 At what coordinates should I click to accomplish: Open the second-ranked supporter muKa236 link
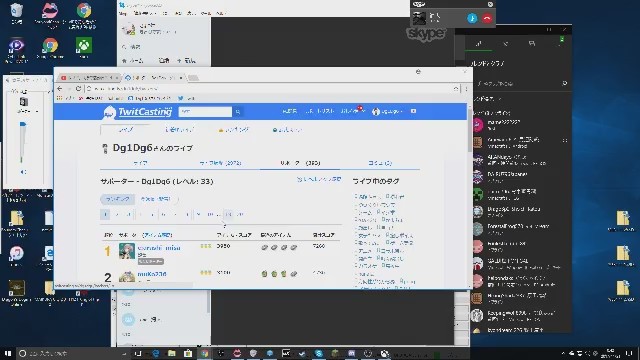click(x=152, y=274)
